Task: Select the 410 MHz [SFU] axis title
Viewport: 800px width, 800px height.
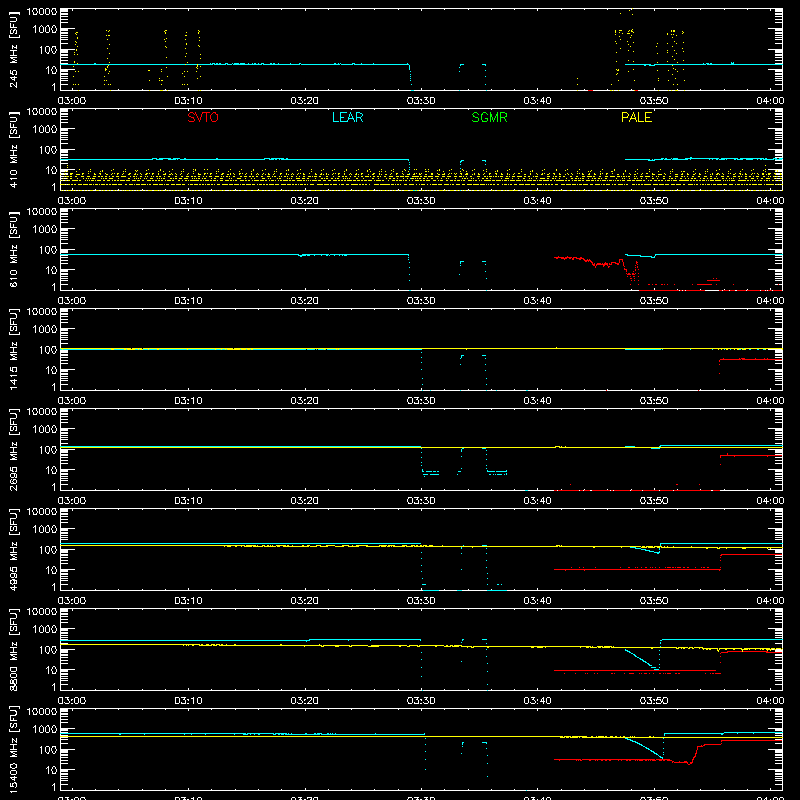Action: pos(13,150)
